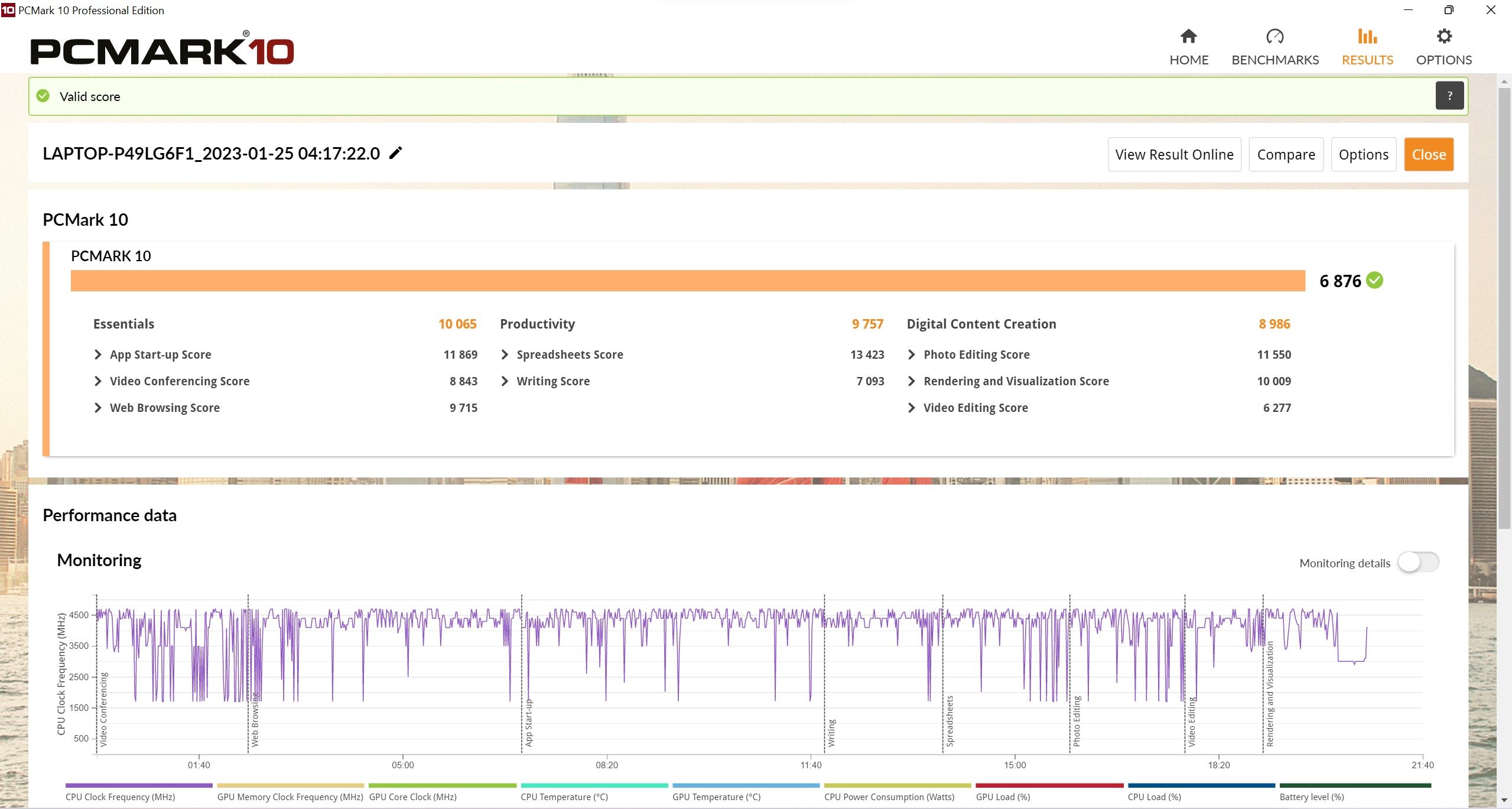The image size is (1512, 809).
Task: Click the Compare button
Action: point(1286,154)
